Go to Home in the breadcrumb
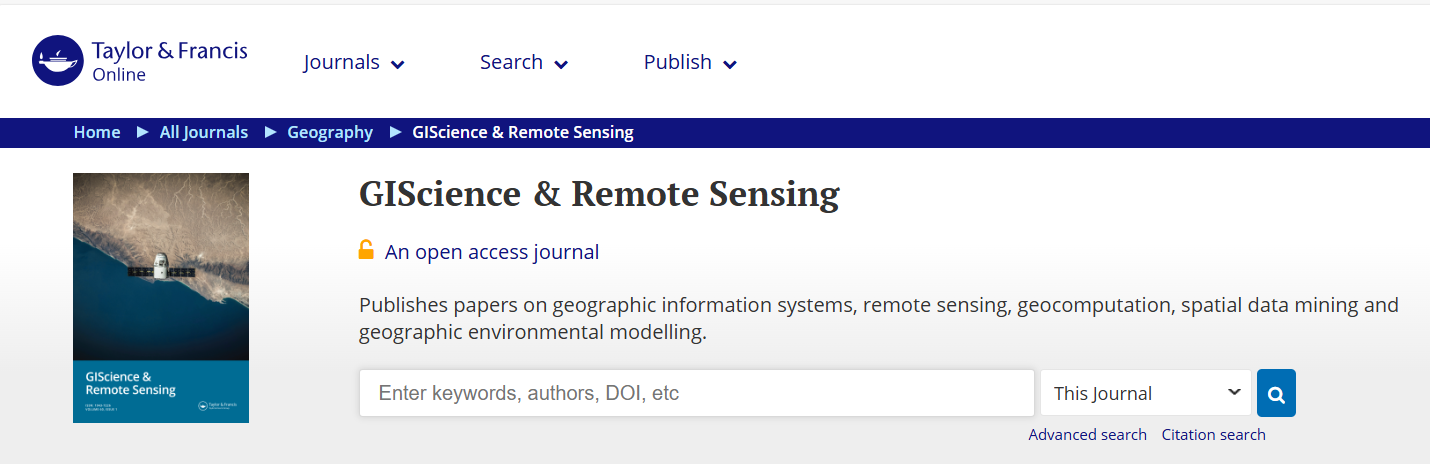 tap(97, 132)
